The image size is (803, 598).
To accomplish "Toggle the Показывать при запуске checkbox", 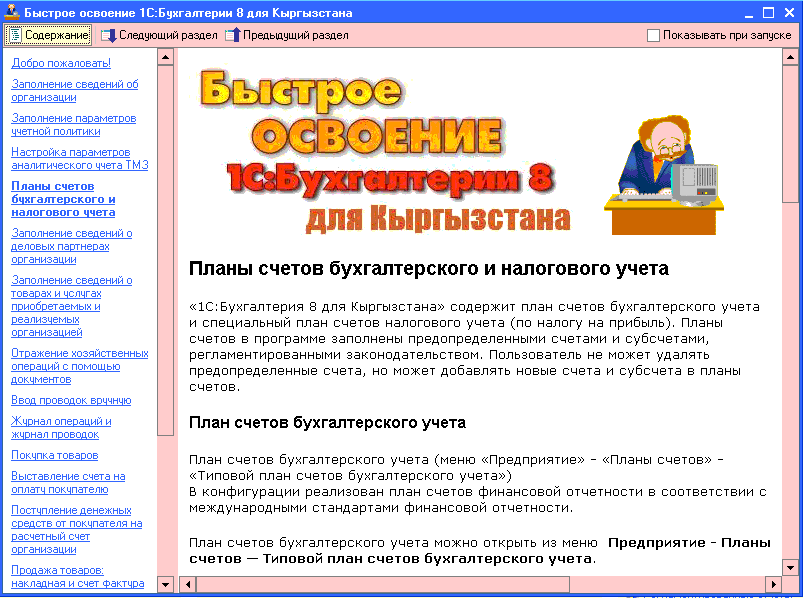I will tap(653, 35).
